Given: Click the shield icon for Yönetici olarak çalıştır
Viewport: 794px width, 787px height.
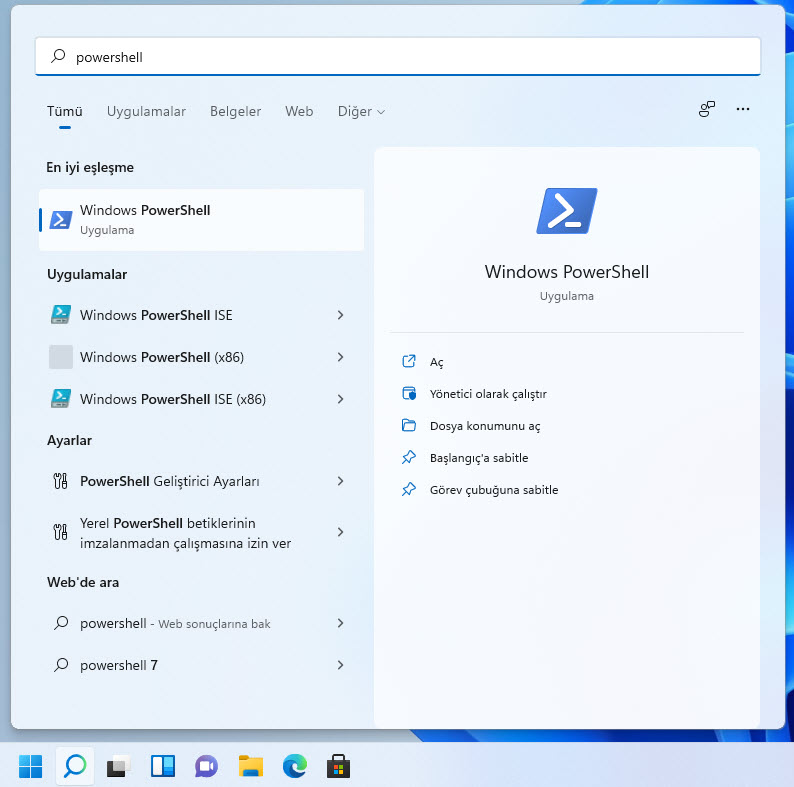Looking at the screenshot, I should 409,394.
